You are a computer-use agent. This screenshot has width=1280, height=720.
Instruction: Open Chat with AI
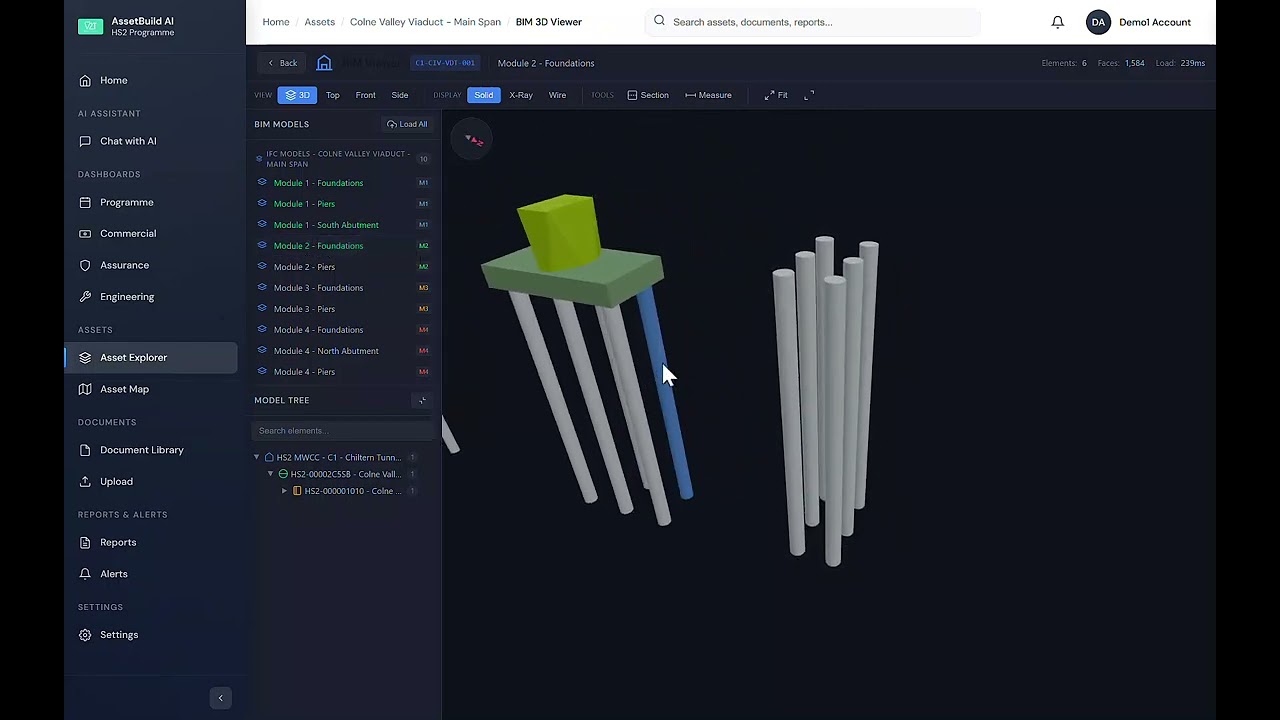[x=151, y=141]
